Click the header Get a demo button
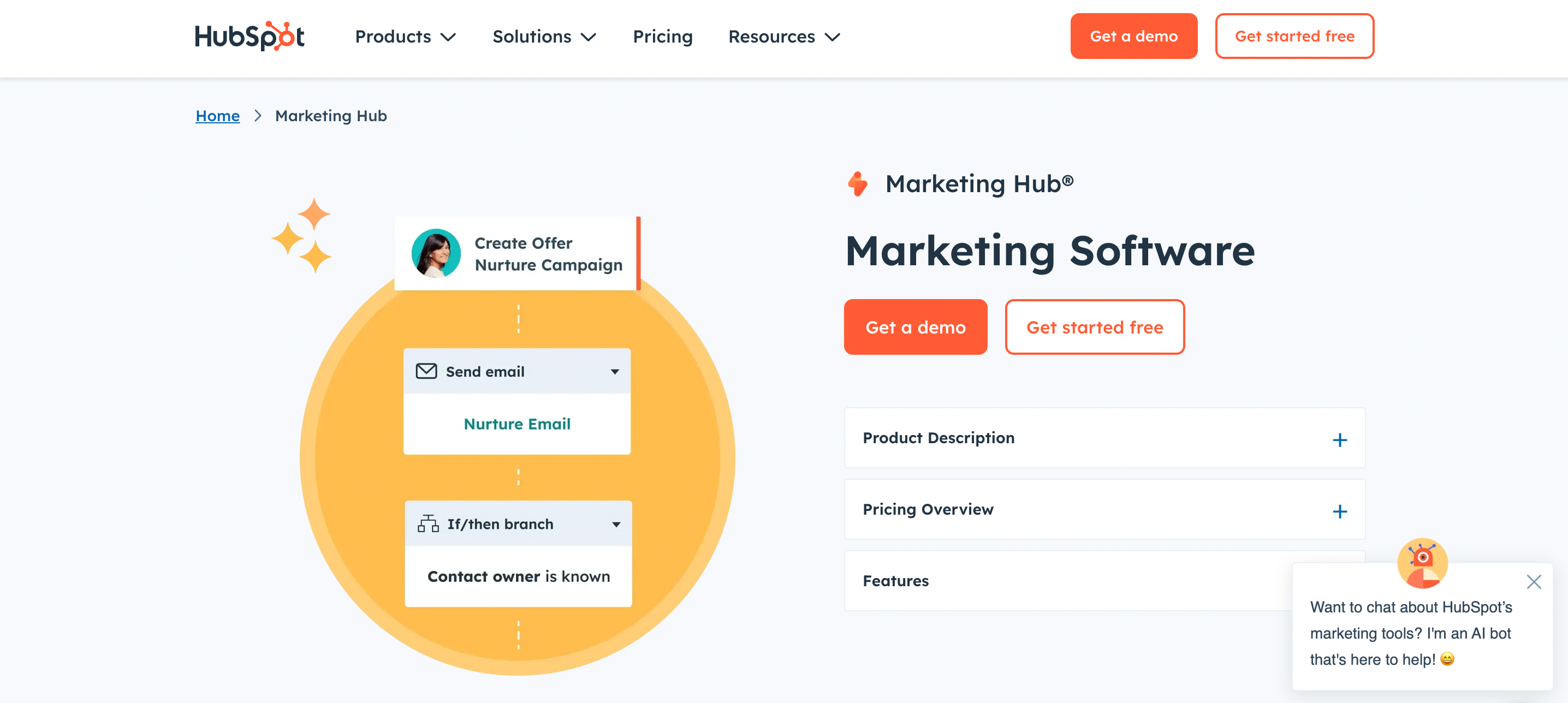 pos(1133,36)
